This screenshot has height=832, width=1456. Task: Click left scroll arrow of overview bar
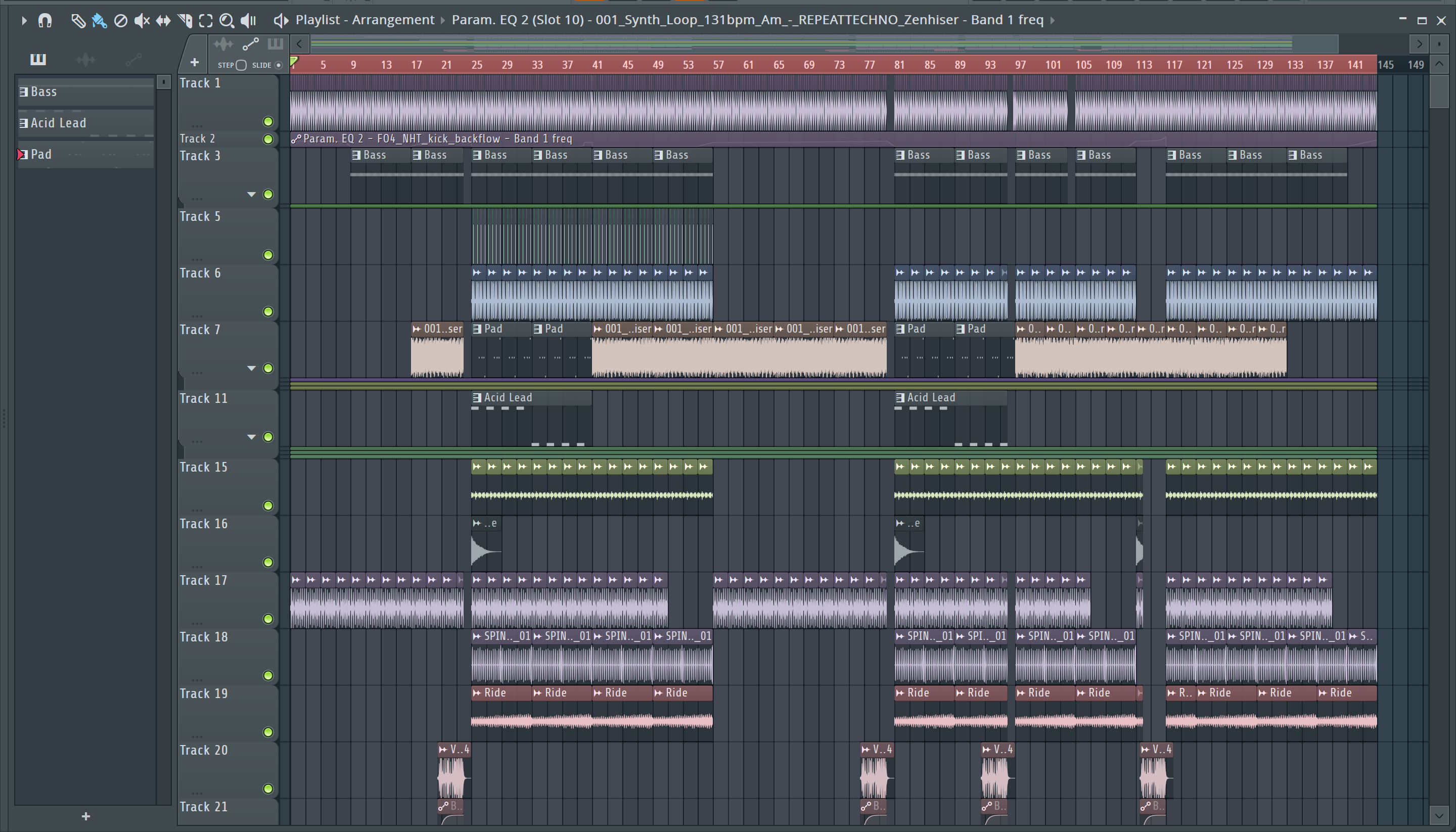(x=299, y=44)
